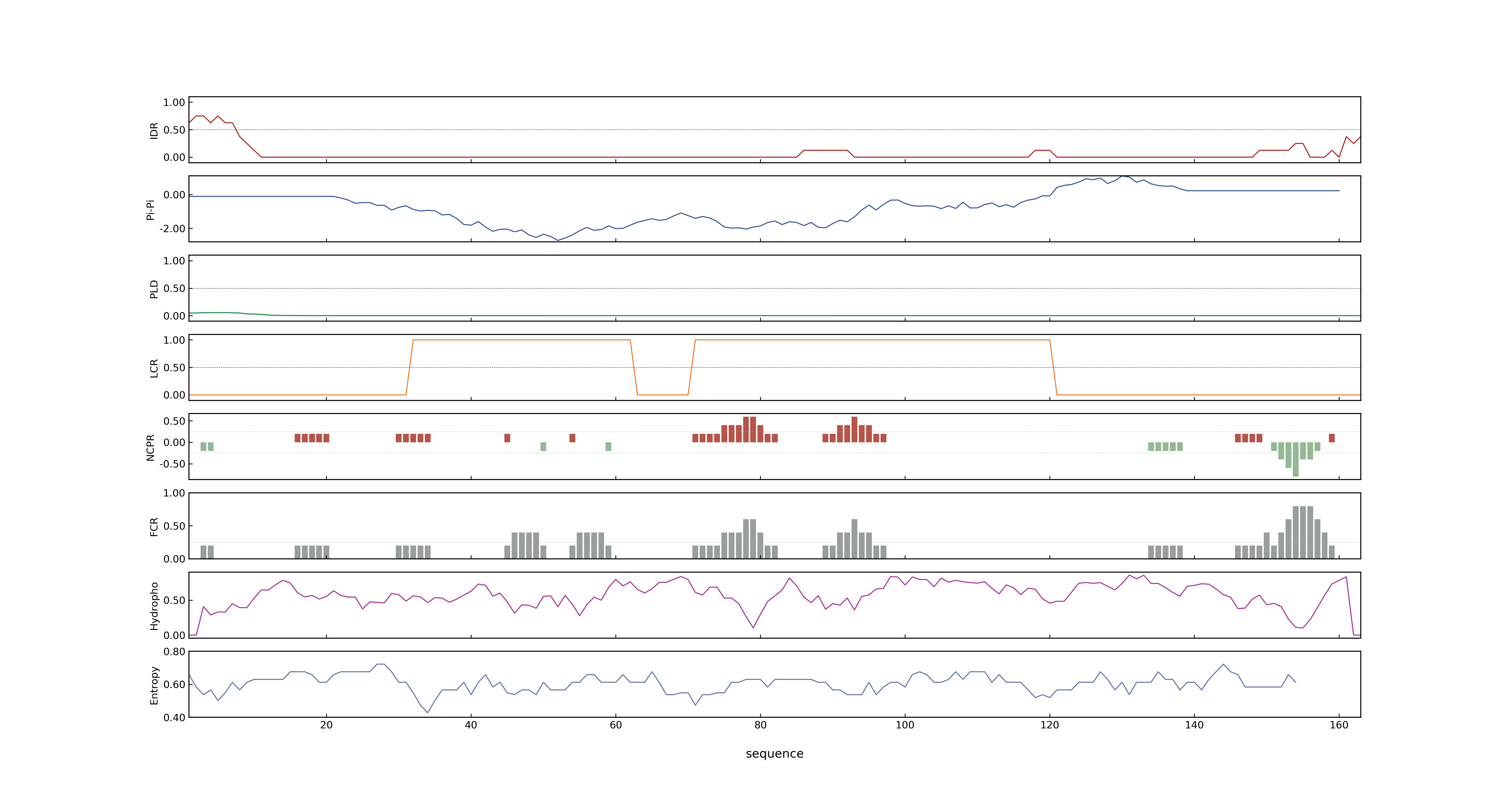The image size is (1512, 806).
Task: Click the 0.00 tick on Pi-Pi axis
Action: (x=174, y=195)
